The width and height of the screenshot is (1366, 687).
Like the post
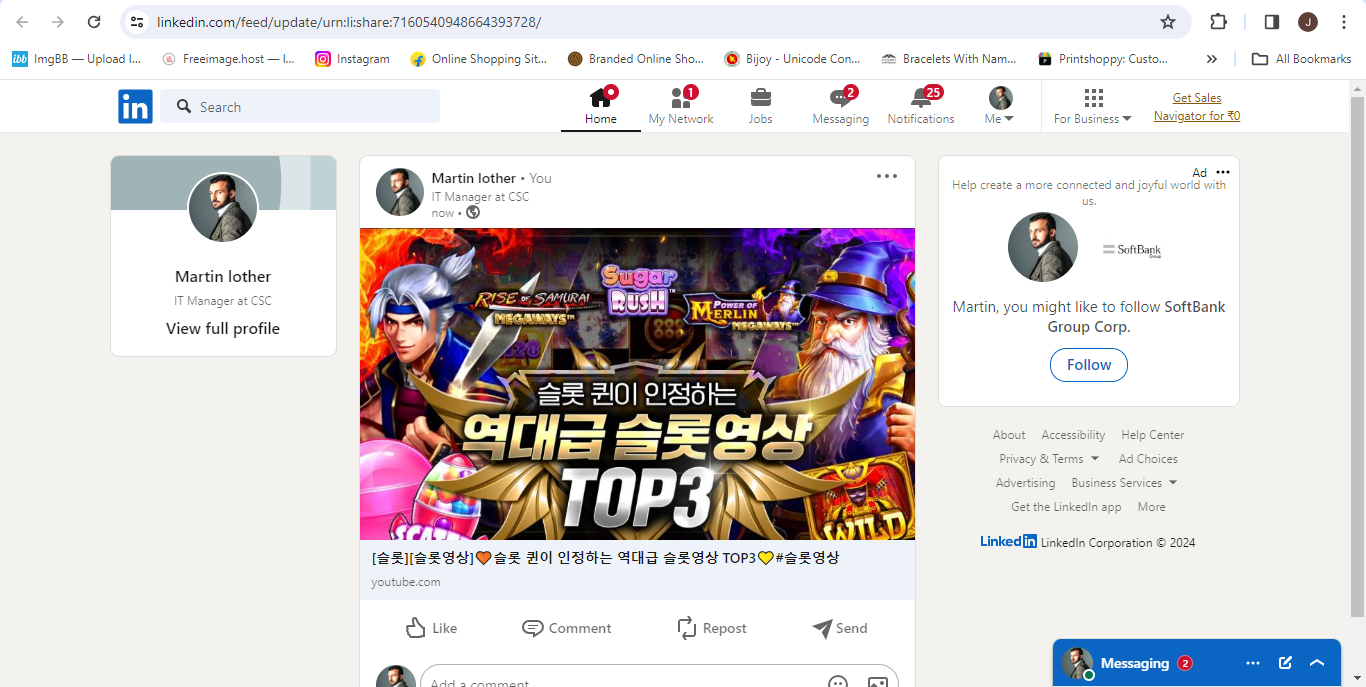click(x=431, y=628)
